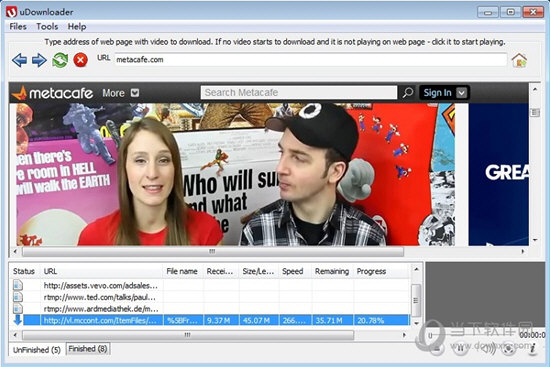Screen dimensions: 550x367
Task: Click the More link on Metacafe header
Action: click(x=113, y=93)
